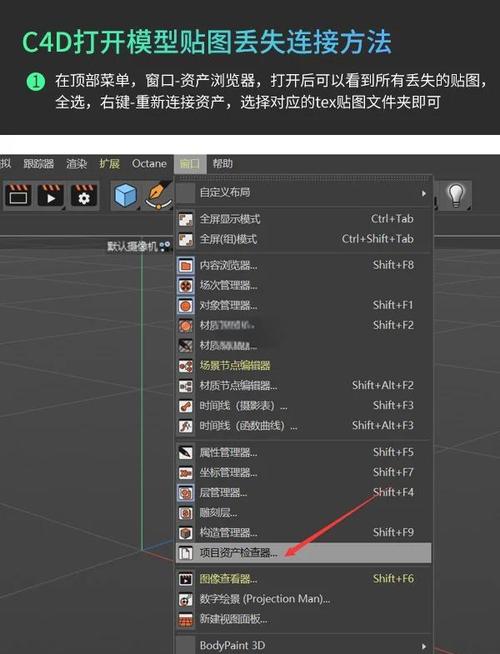Open 场景节点编辑器 from the menu
Screen dimensions: 500x654
click(303, 366)
